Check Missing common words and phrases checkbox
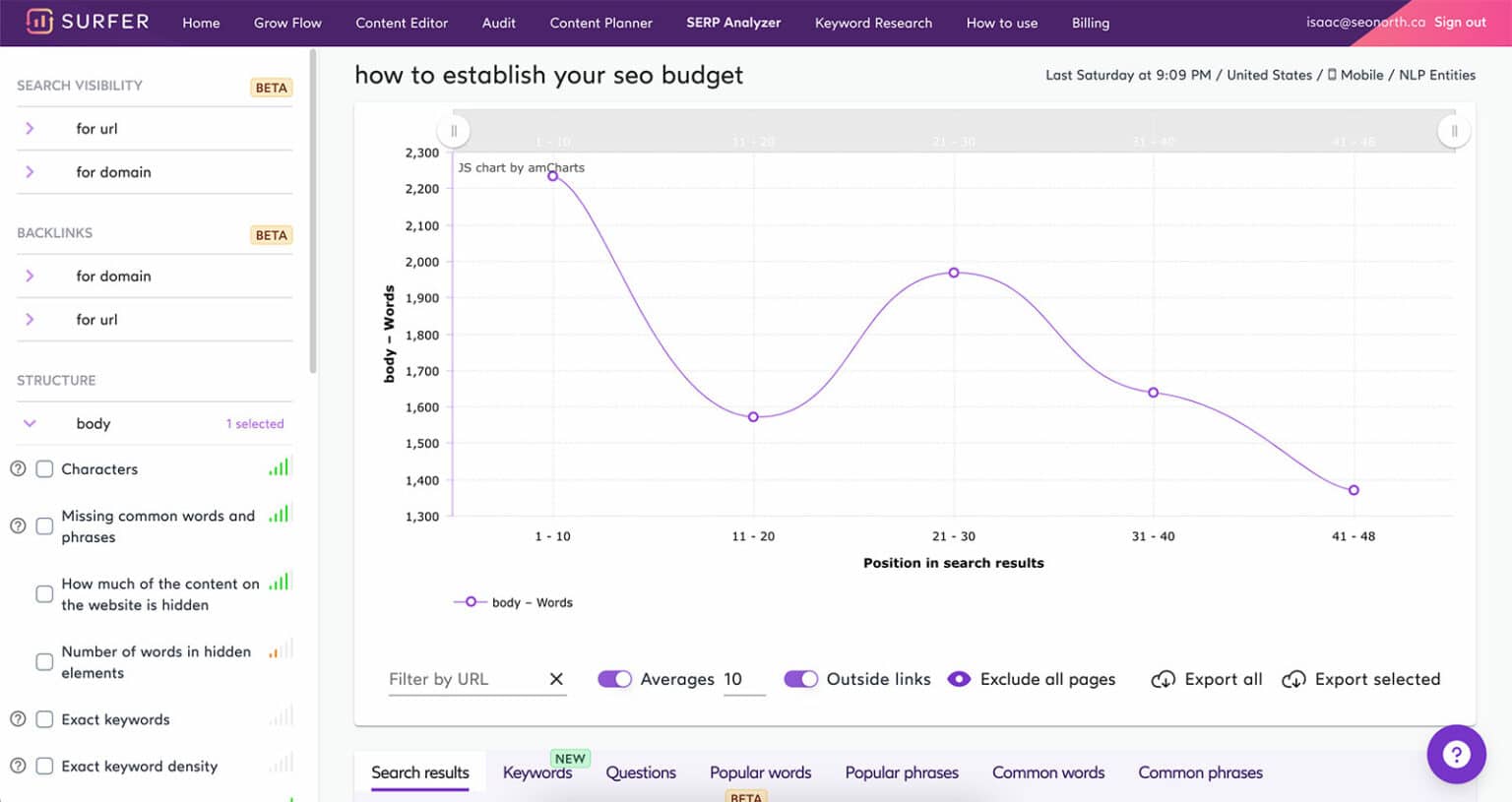The image size is (1512, 802). (44, 526)
